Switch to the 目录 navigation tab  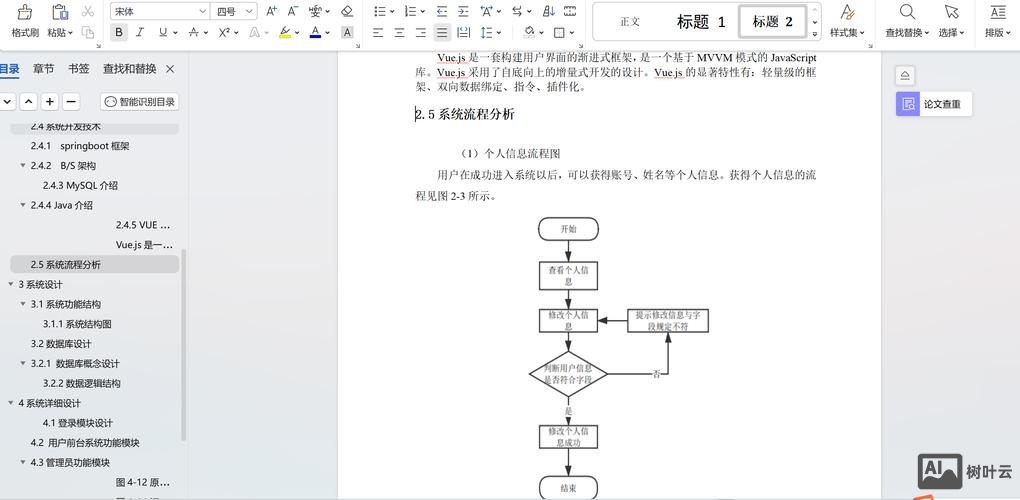click(9, 69)
